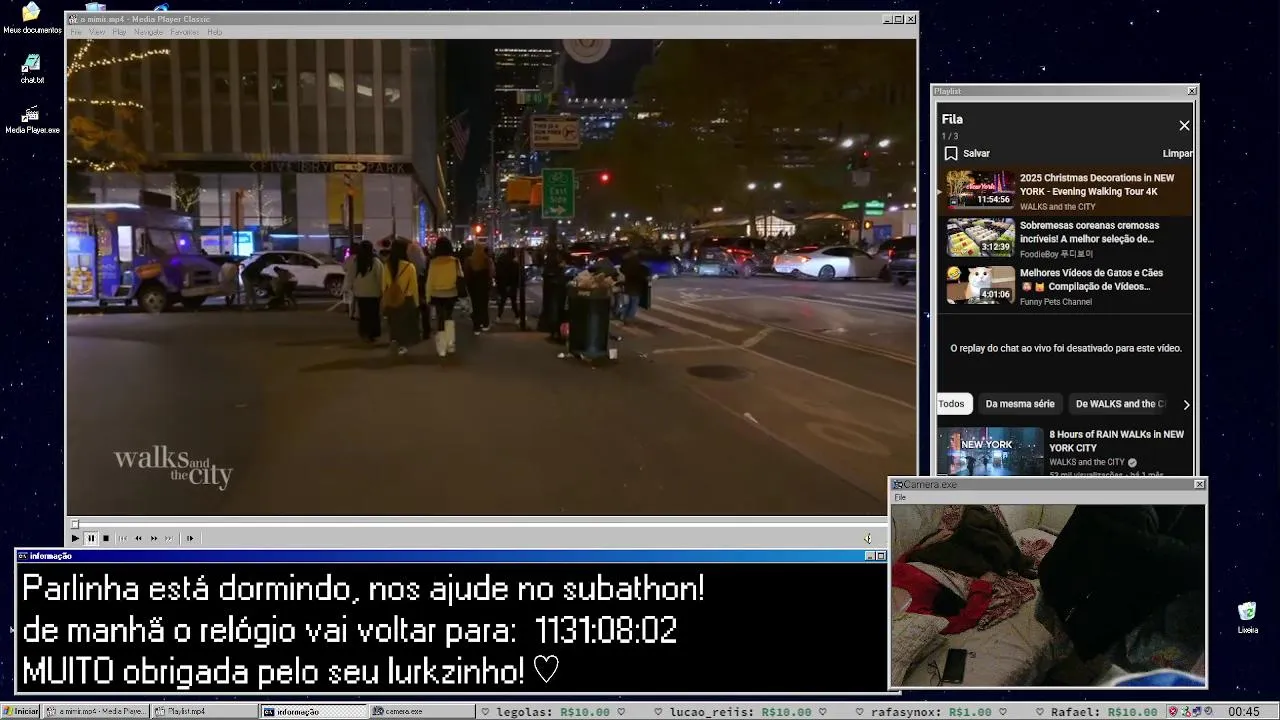Image resolution: width=1280 pixels, height=720 pixels.
Task: Click Funny Pets Channel name
Action: [x=1056, y=302]
